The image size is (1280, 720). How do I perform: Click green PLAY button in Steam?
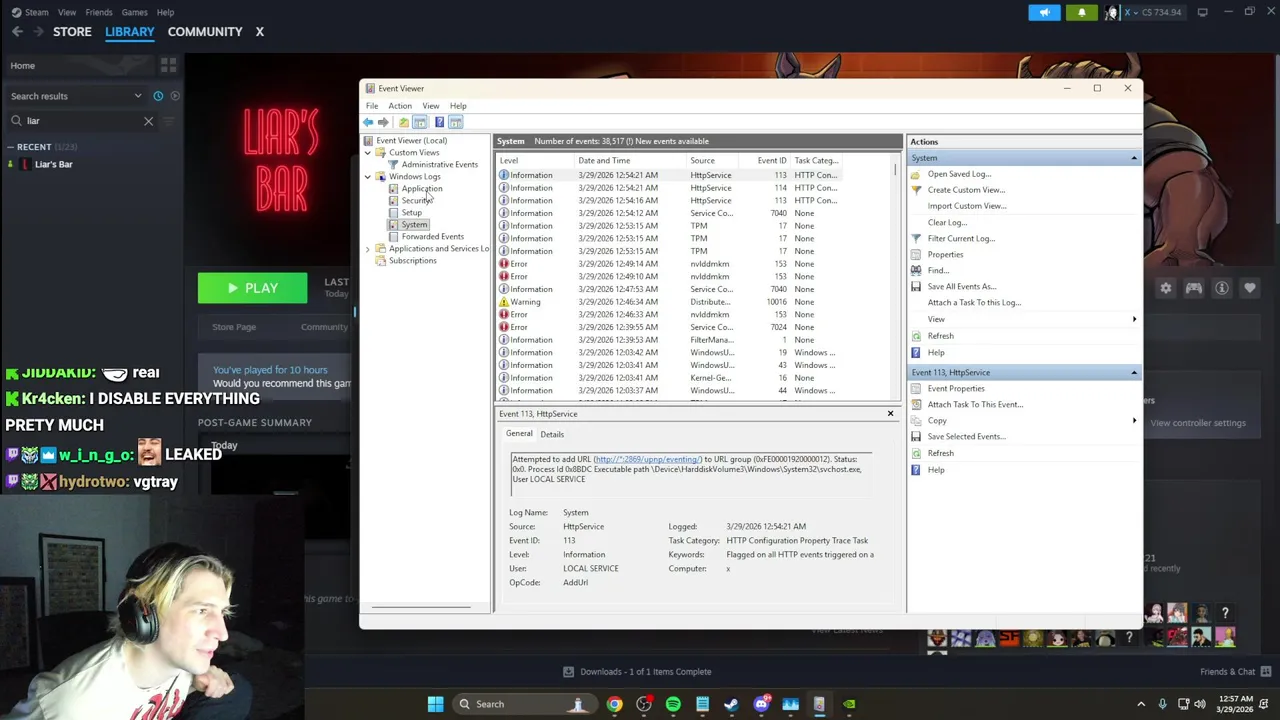(x=252, y=288)
